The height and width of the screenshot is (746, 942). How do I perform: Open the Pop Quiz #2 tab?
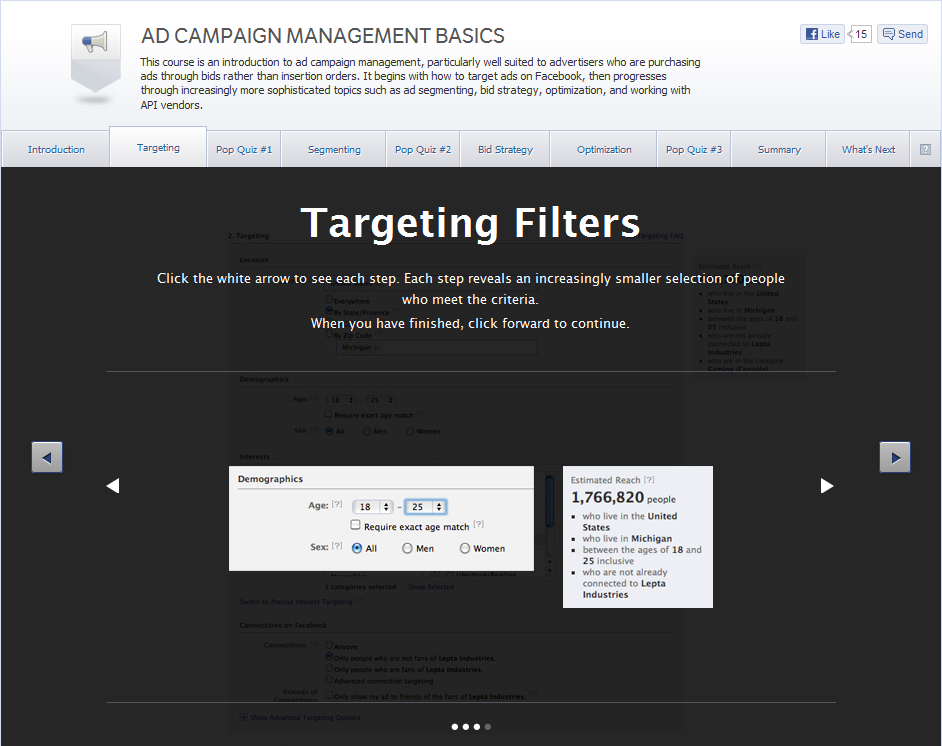[423, 149]
